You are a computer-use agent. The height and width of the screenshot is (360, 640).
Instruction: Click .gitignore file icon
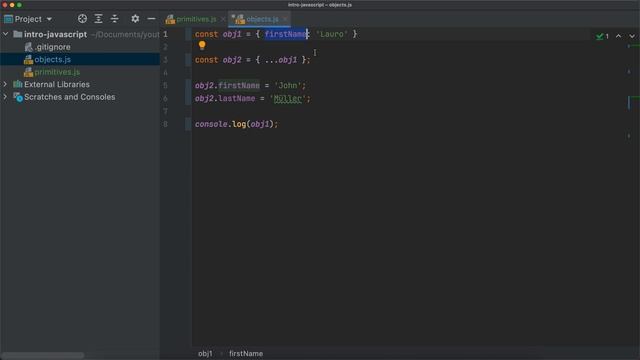pyautogui.click(x=28, y=47)
